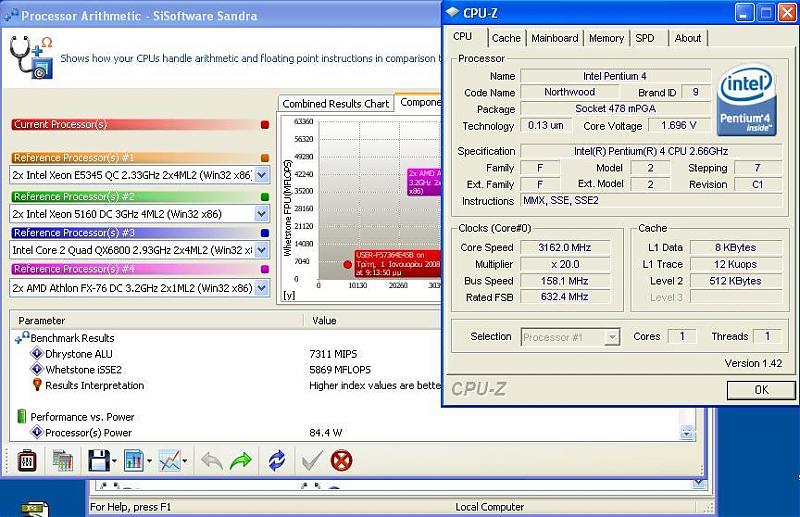Image resolution: width=800 pixels, height=517 pixels.
Task: Open the line graph icon in toolbar
Action: click(169, 461)
